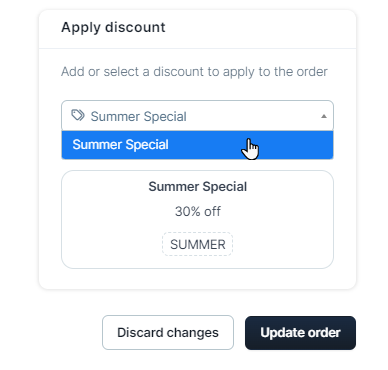Open the Summer Special discount preview card
Image resolution: width=388 pixels, height=370 pixels.
click(x=197, y=220)
